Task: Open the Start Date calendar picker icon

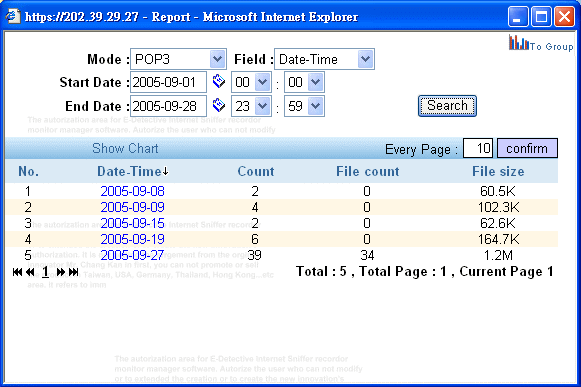Action: click(x=219, y=81)
